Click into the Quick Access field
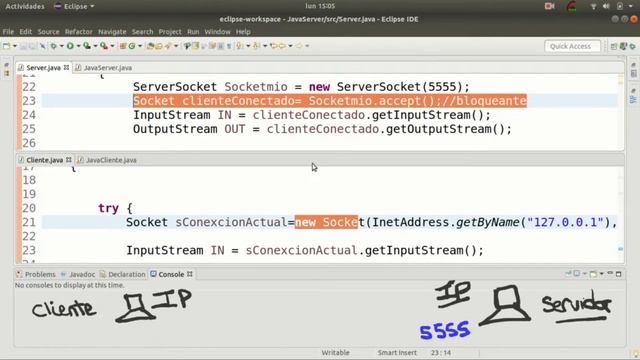The width and height of the screenshot is (640, 360). [x=572, y=46]
